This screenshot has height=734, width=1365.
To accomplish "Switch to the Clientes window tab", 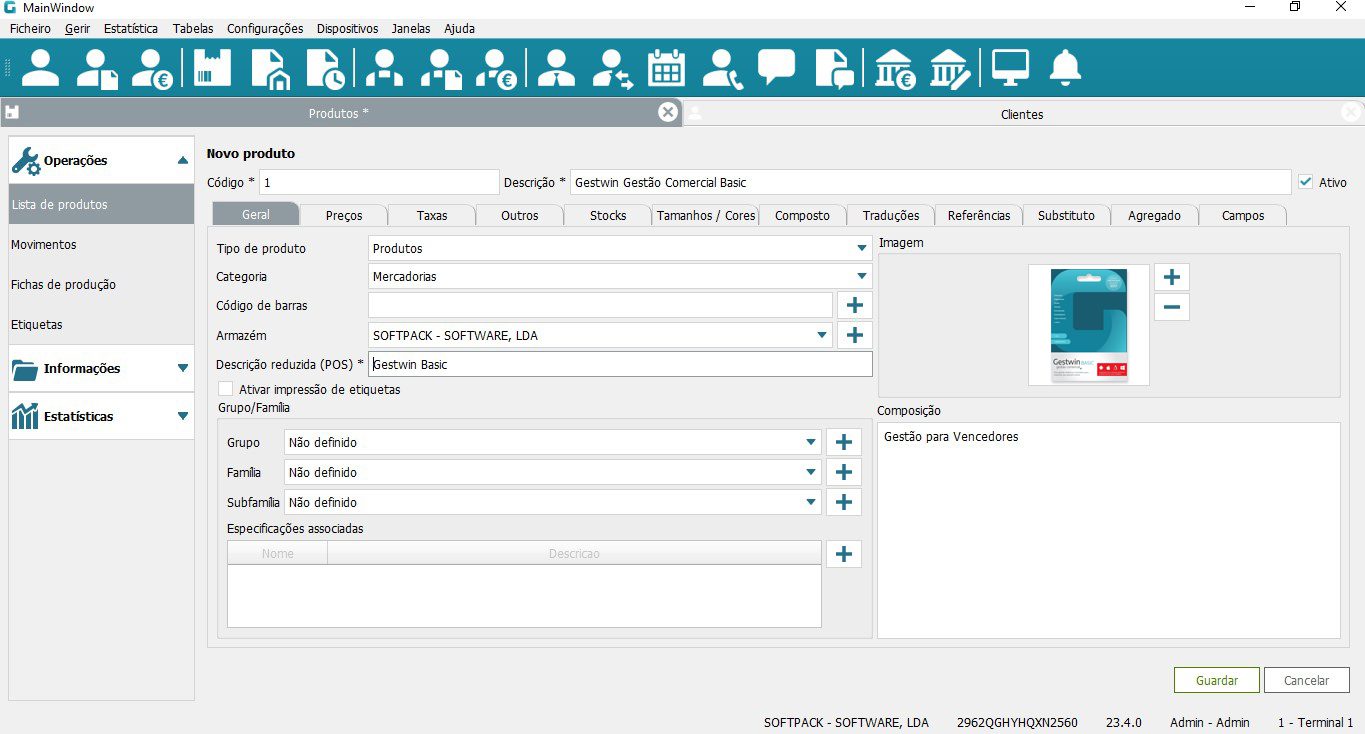I will [x=1022, y=114].
